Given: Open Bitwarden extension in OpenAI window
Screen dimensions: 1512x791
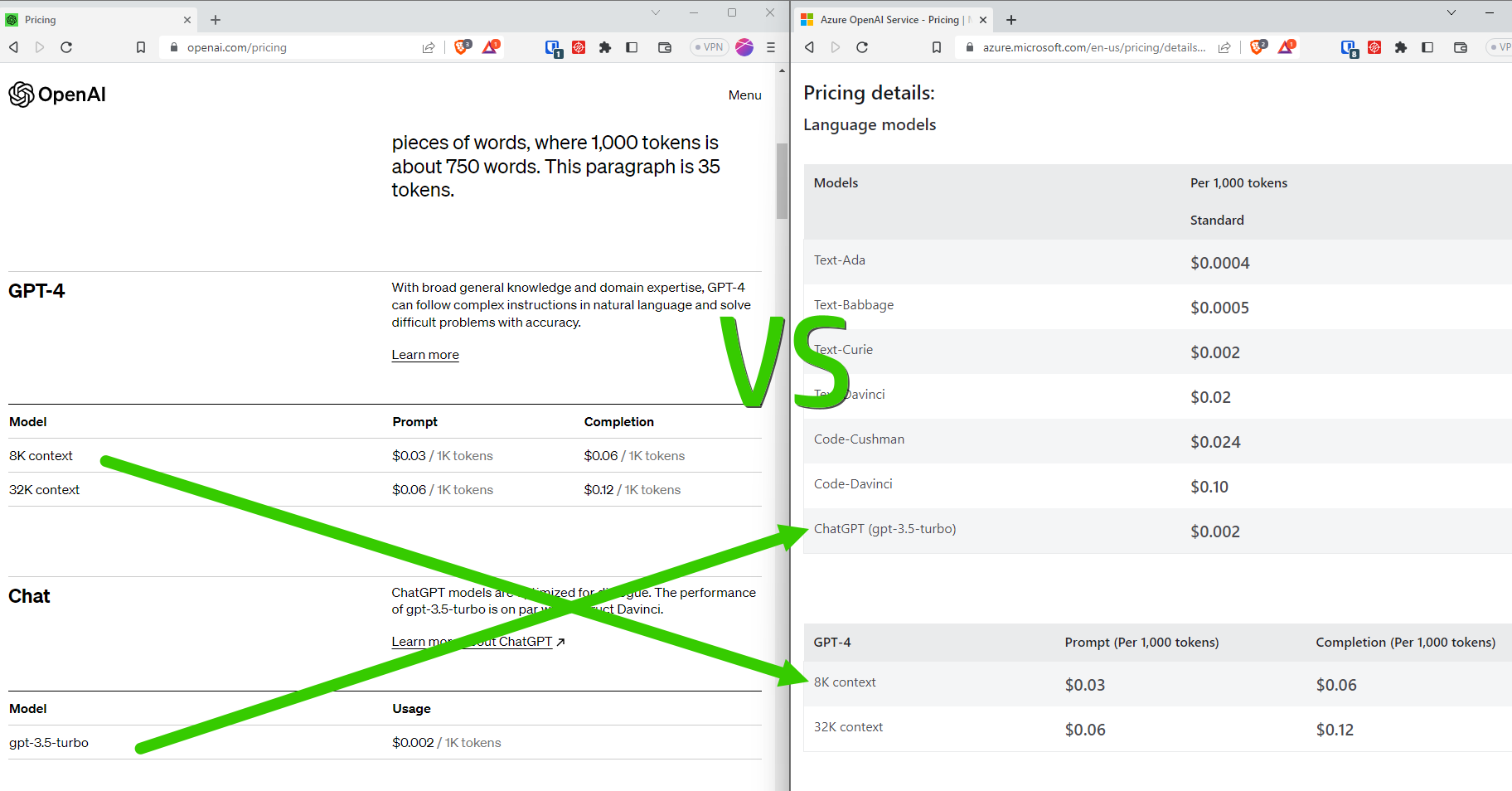Looking at the screenshot, I should pyautogui.click(x=553, y=48).
